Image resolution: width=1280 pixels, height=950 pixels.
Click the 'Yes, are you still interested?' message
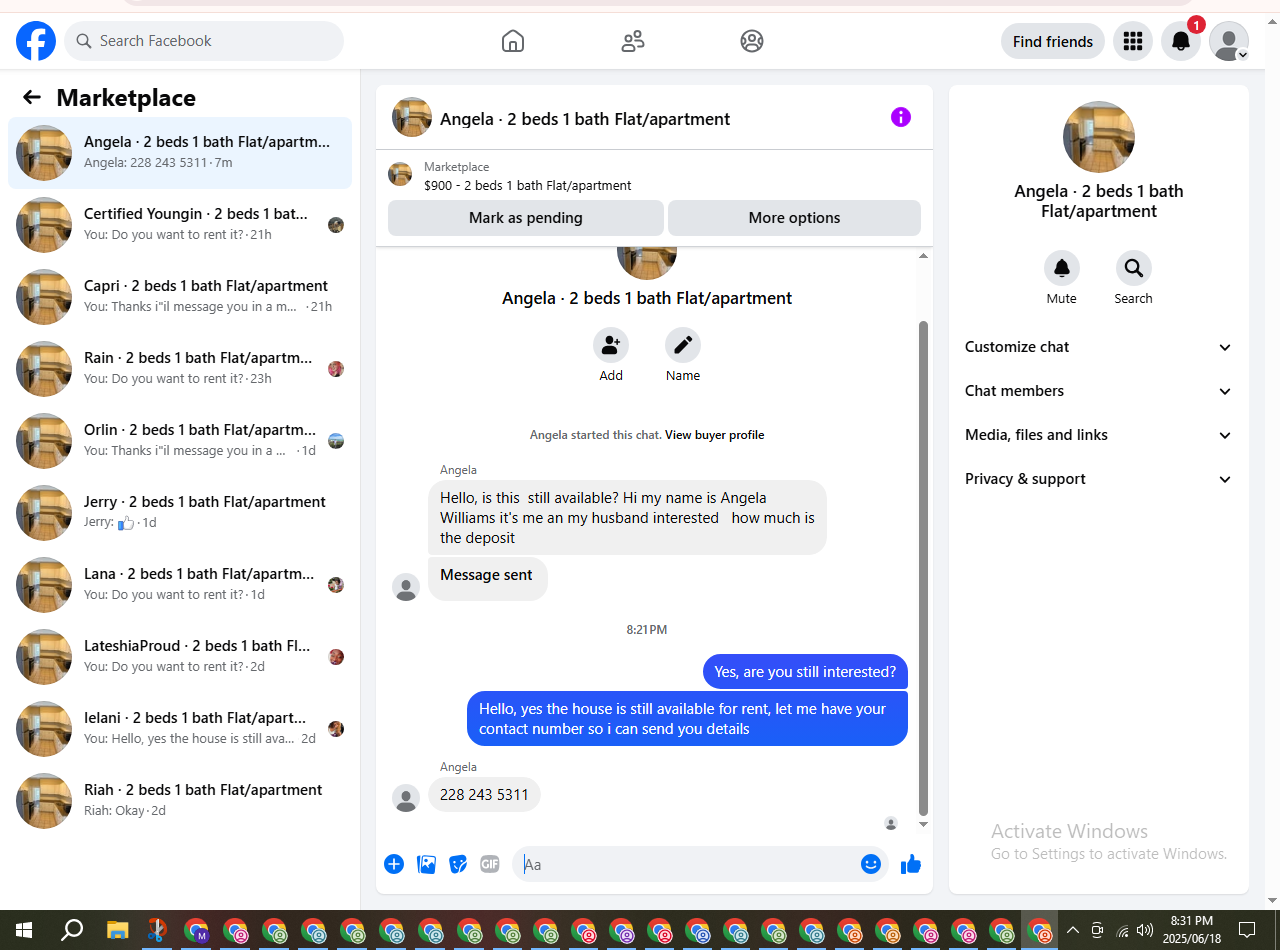click(x=805, y=672)
